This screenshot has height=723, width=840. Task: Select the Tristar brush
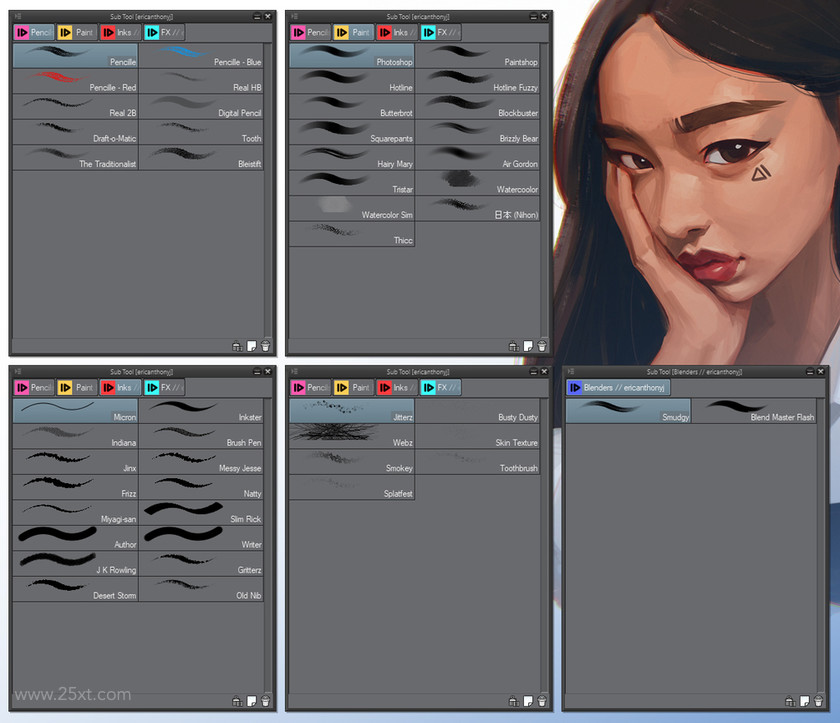pos(351,183)
